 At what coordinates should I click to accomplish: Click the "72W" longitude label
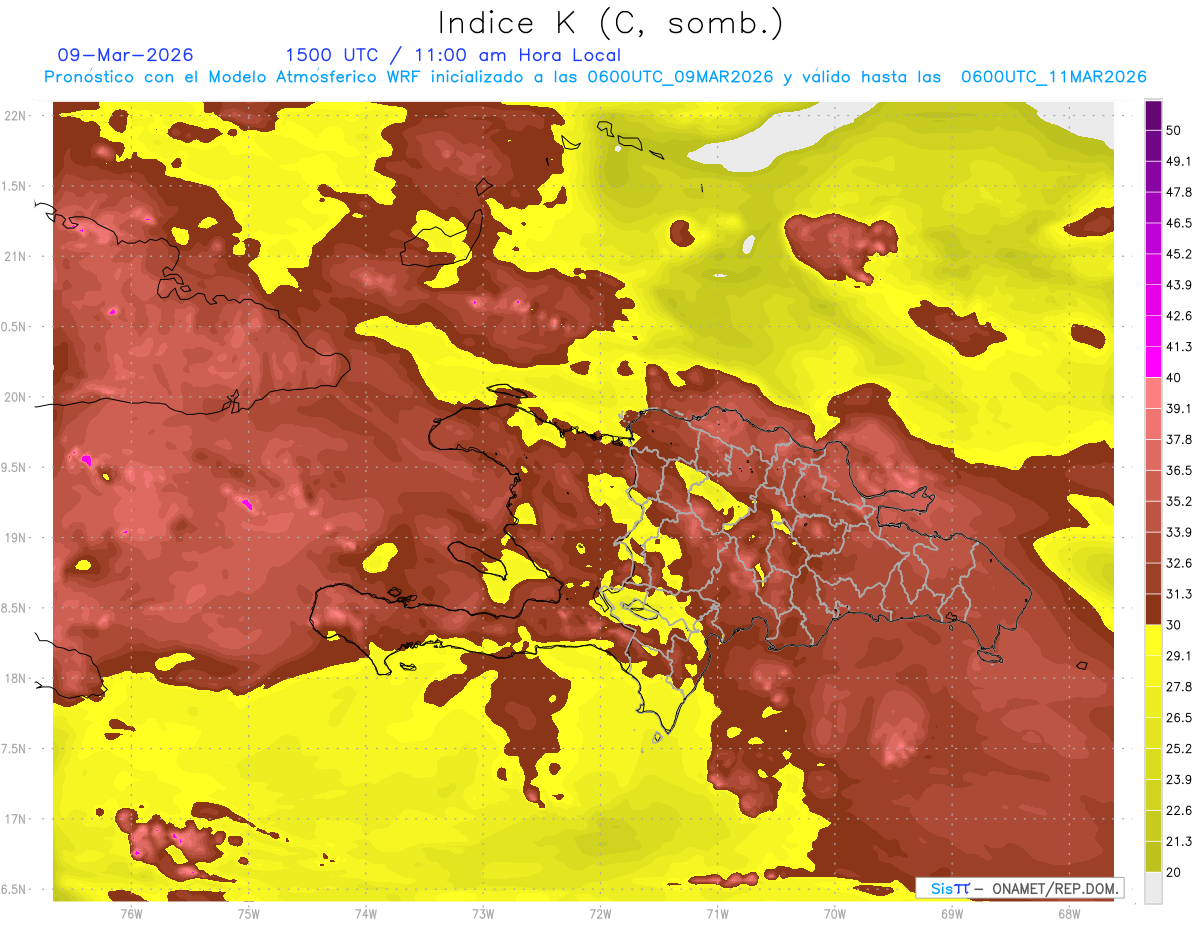pyautogui.click(x=600, y=913)
